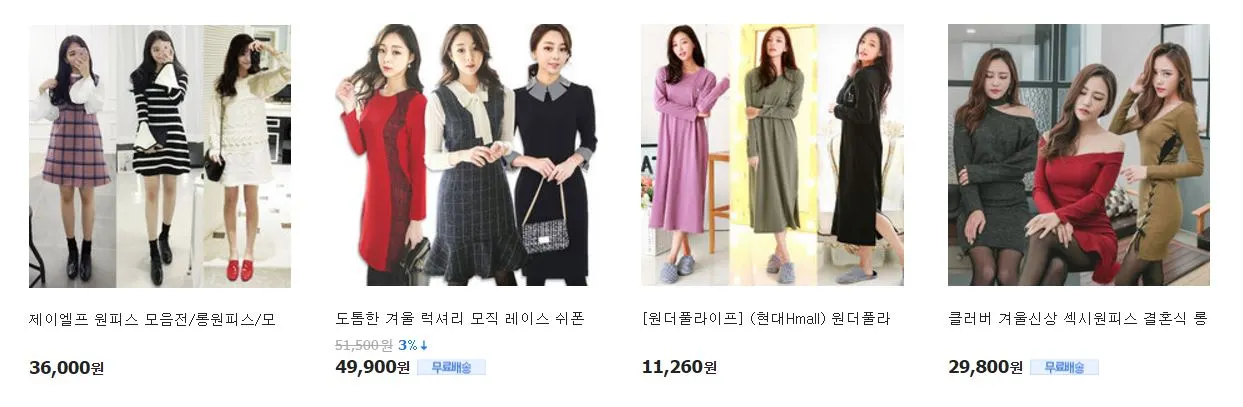
Task: Click the 49,900원 sale price
Action: (x=373, y=367)
